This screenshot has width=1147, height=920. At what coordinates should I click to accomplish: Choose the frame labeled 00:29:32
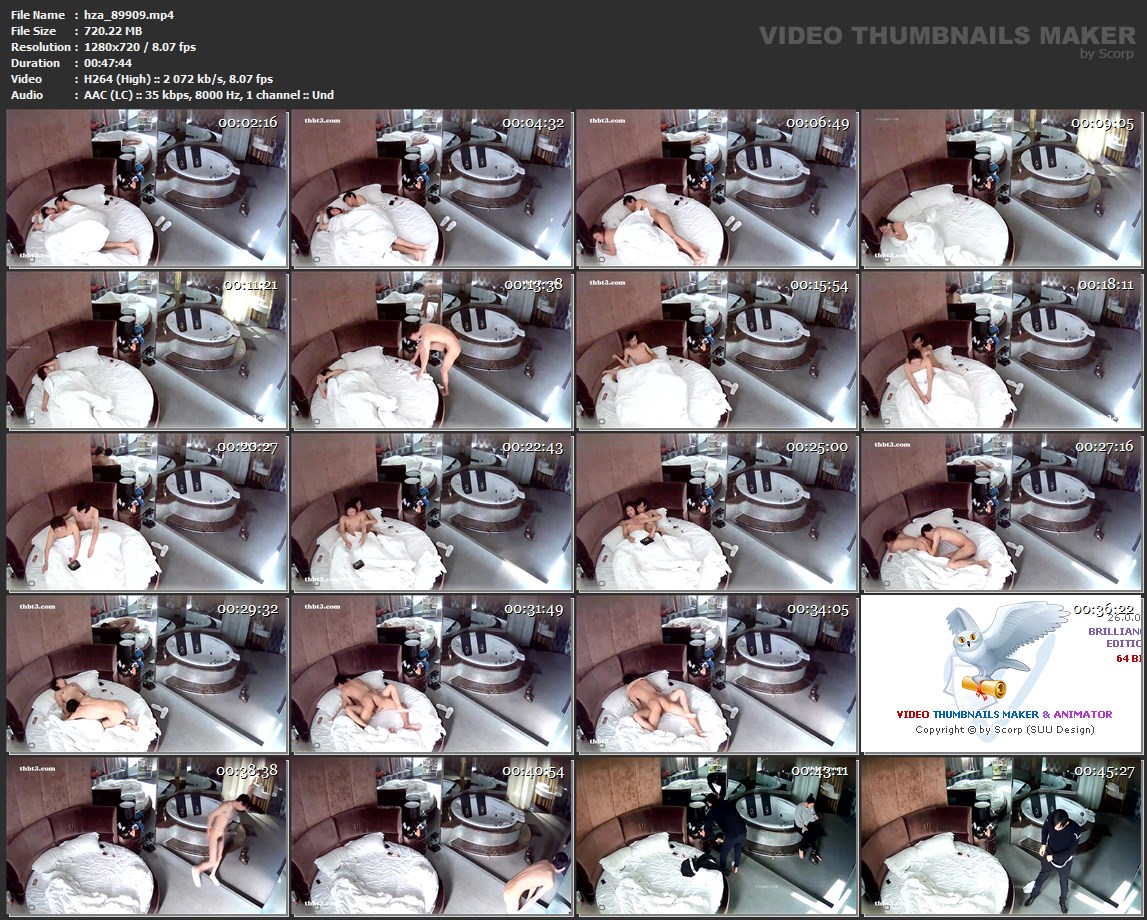[x=147, y=675]
